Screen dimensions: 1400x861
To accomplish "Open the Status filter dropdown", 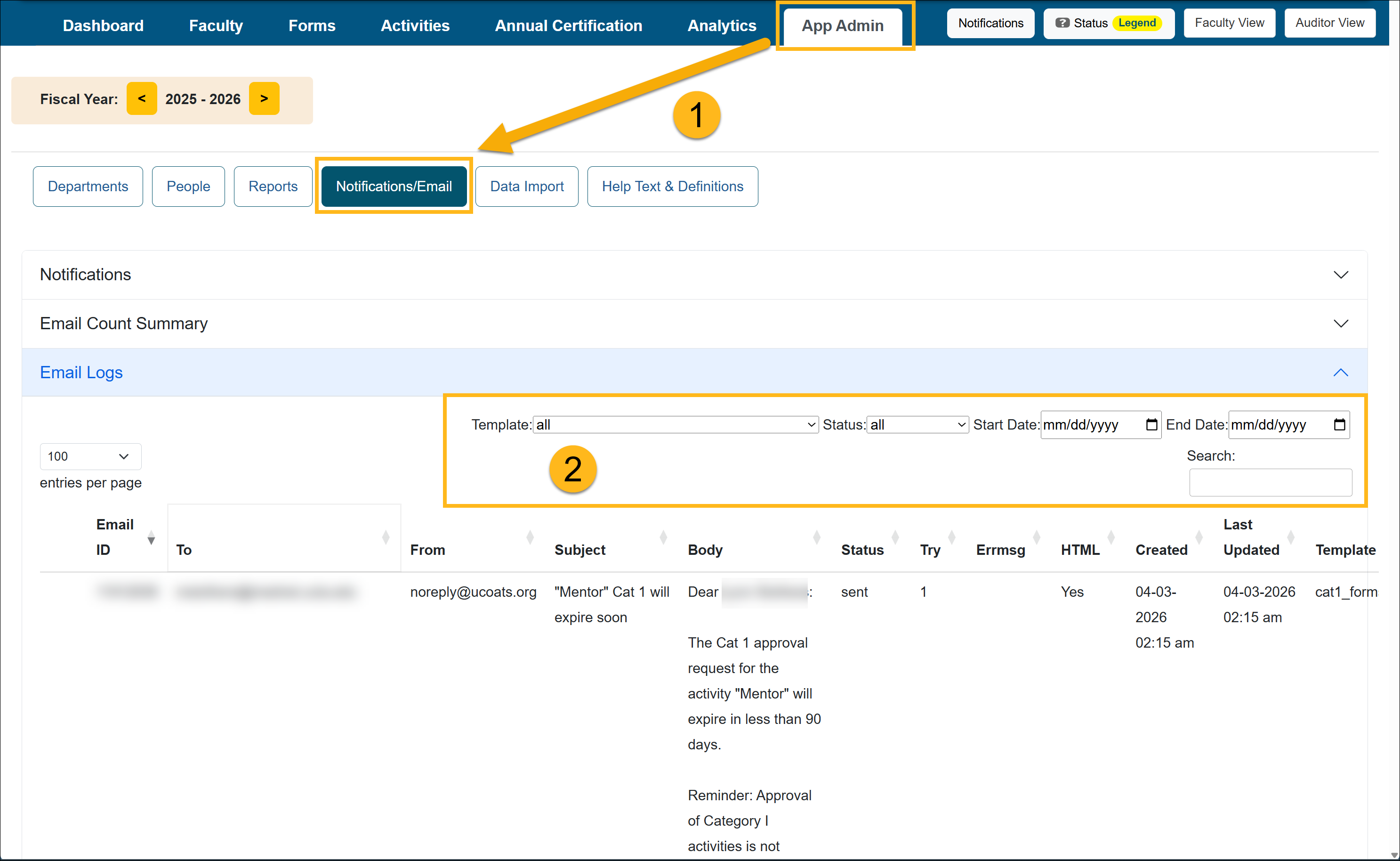I will pos(917,425).
